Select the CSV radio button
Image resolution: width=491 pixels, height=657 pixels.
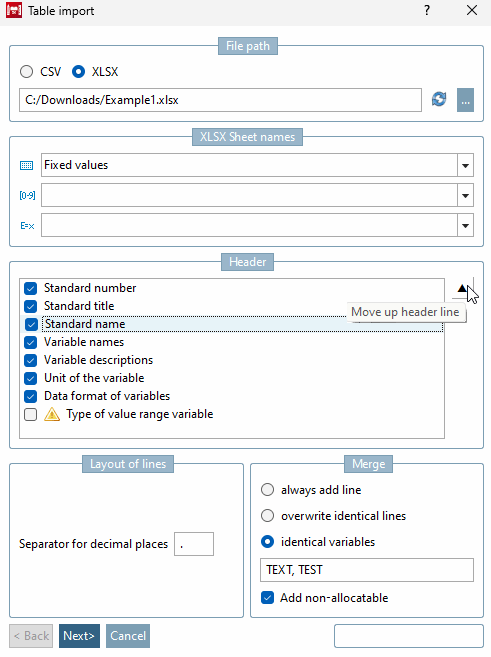click(x=26, y=72)
